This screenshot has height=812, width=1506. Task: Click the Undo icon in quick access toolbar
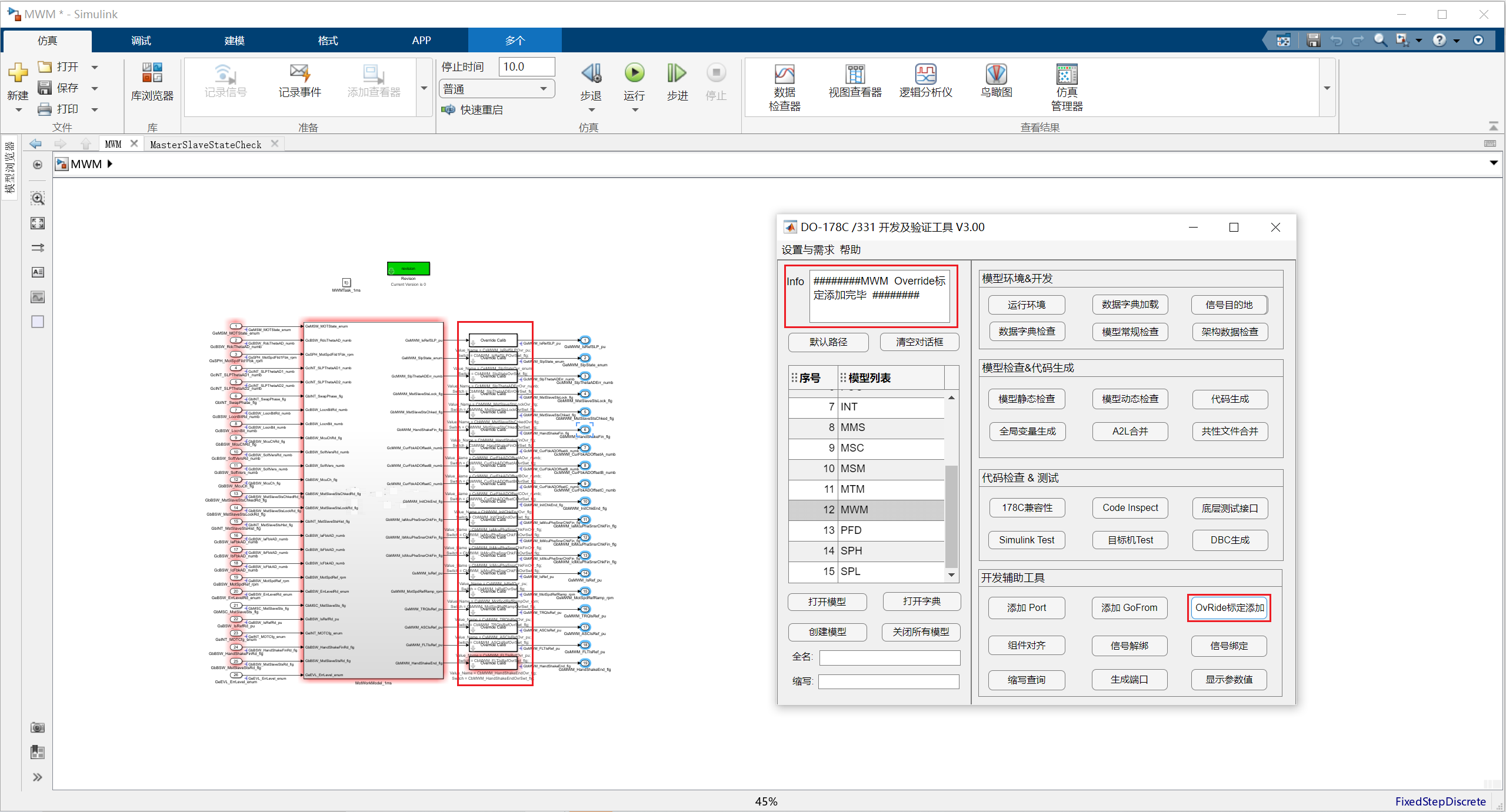click(x=1336, y=40)
